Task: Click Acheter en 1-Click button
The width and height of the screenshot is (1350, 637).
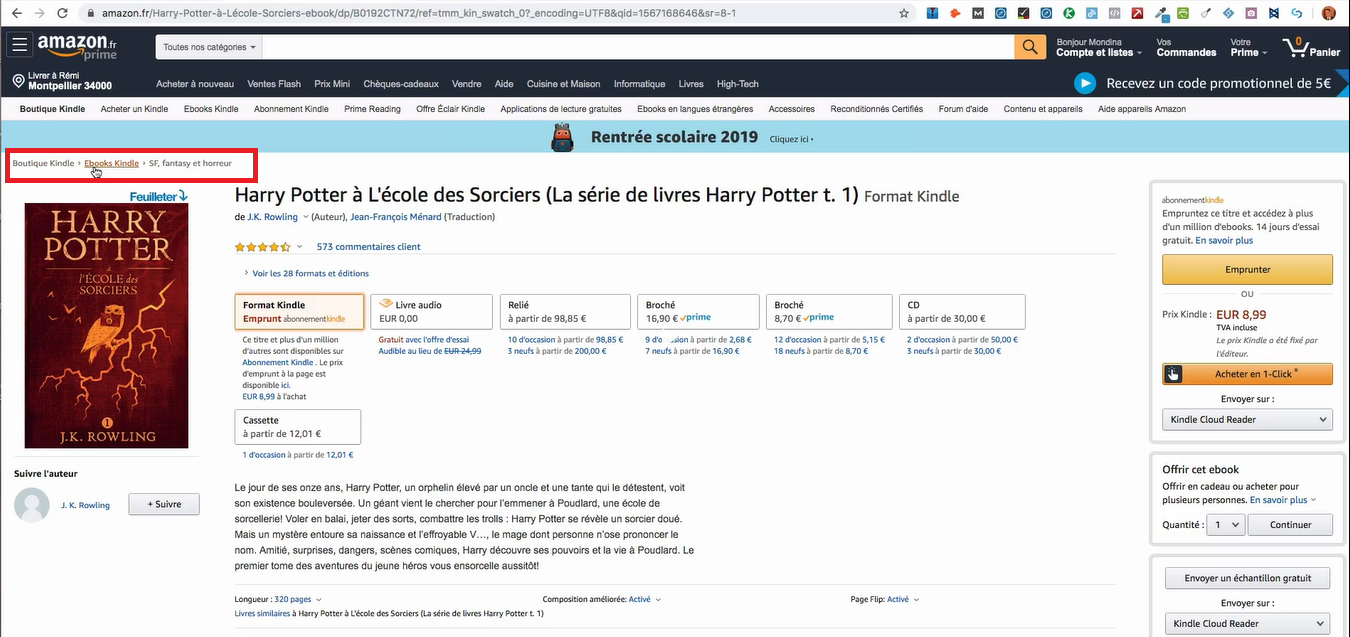Action: click(x=1247, y=374)
